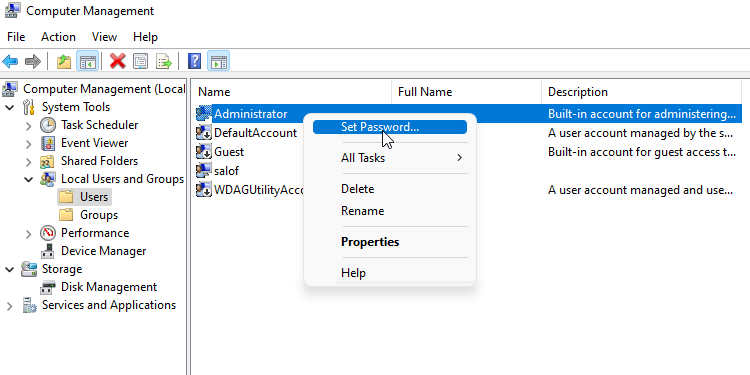Screen dimensions: 750x375
Task: Click the blue Help question mark icon
Action: (x=194, y=61)
